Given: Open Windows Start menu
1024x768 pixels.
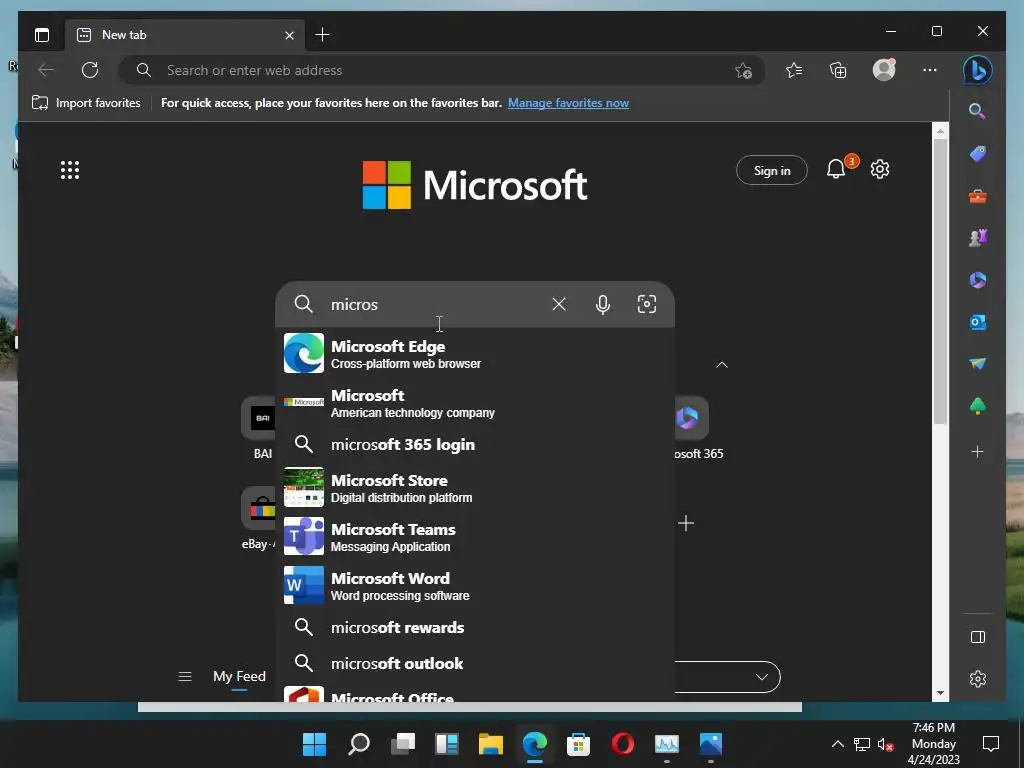Looking at the screenshot, I should point(314,744).
